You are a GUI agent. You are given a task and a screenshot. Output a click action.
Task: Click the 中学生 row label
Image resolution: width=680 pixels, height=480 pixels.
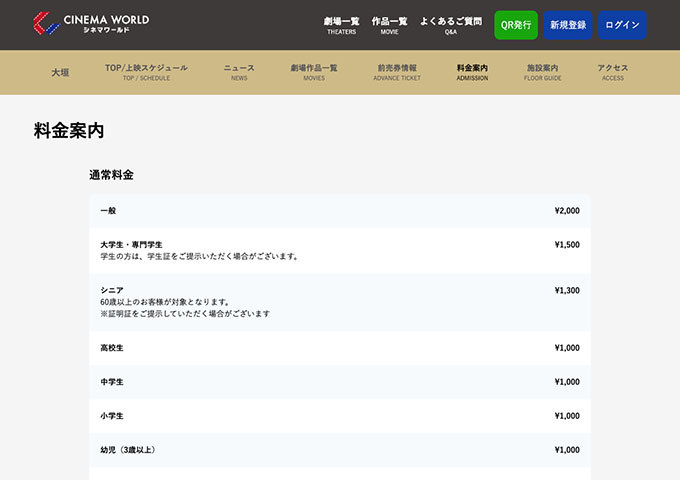pyautogui.click(x=112, y=382)
